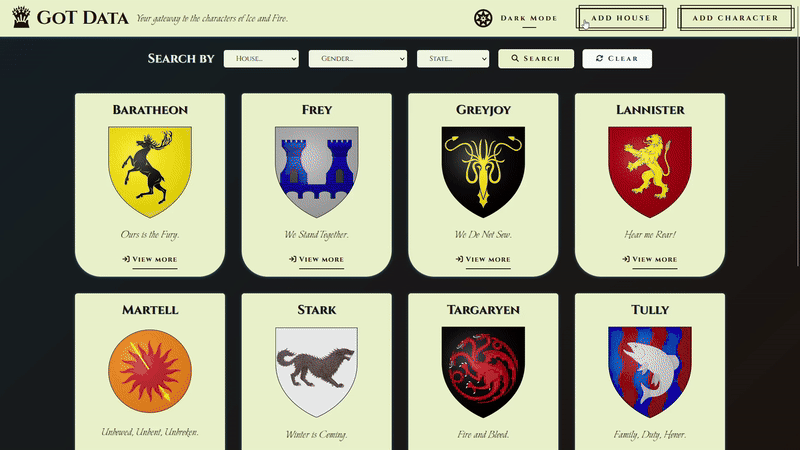Viewport: 800px width, 450px height.
Task: Click the motto 'Fire and Blood.'
Action: tap(483, 435)
